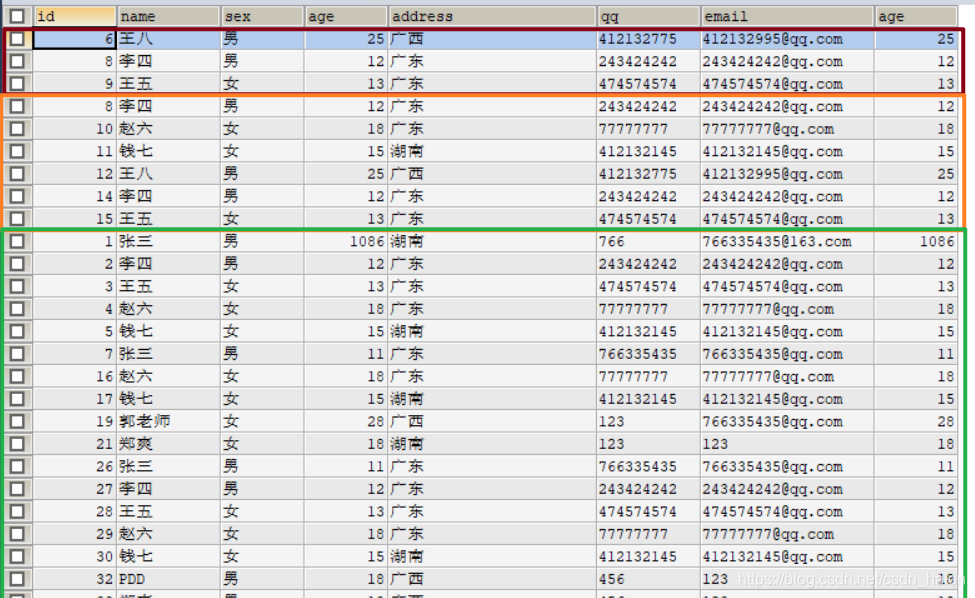This screenshot has height=598, width=975.
Task: Select the name cell PDD
Action: click(169, 579)
